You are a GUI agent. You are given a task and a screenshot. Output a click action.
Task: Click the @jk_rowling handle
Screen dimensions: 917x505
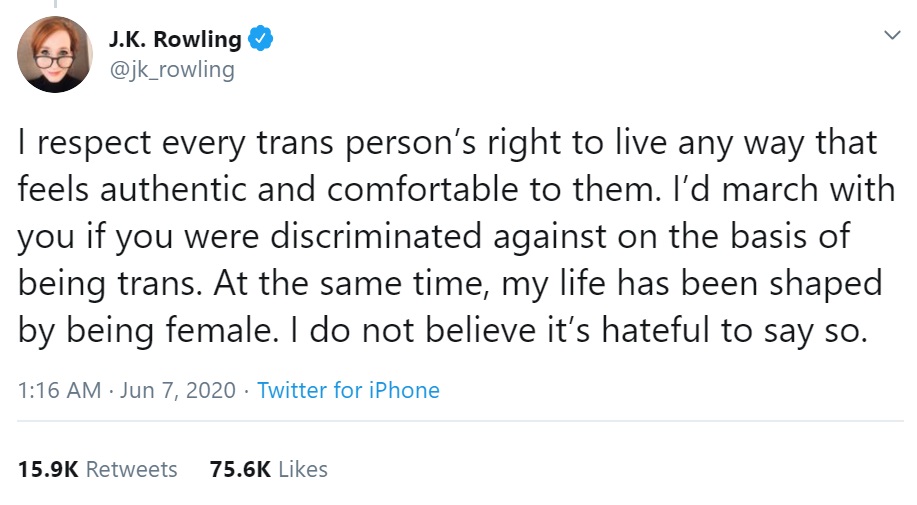click(x=170, y=70)
